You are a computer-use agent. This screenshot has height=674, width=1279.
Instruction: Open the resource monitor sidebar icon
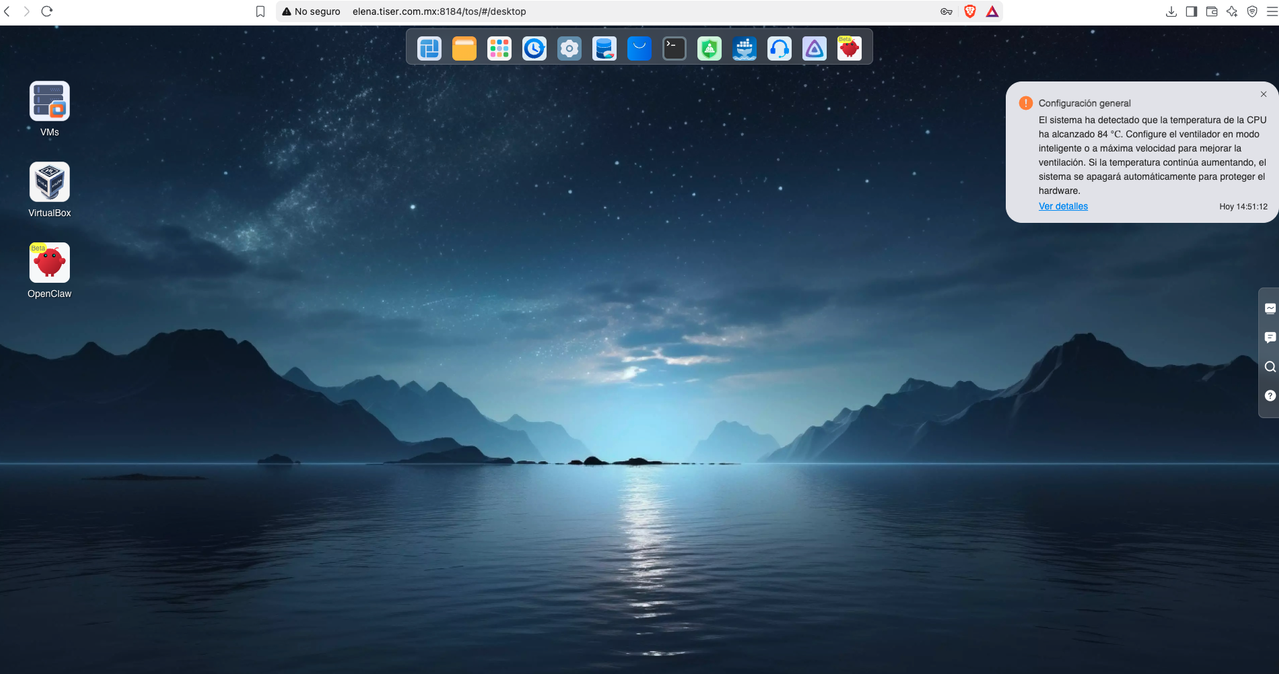pos(1270,308)
